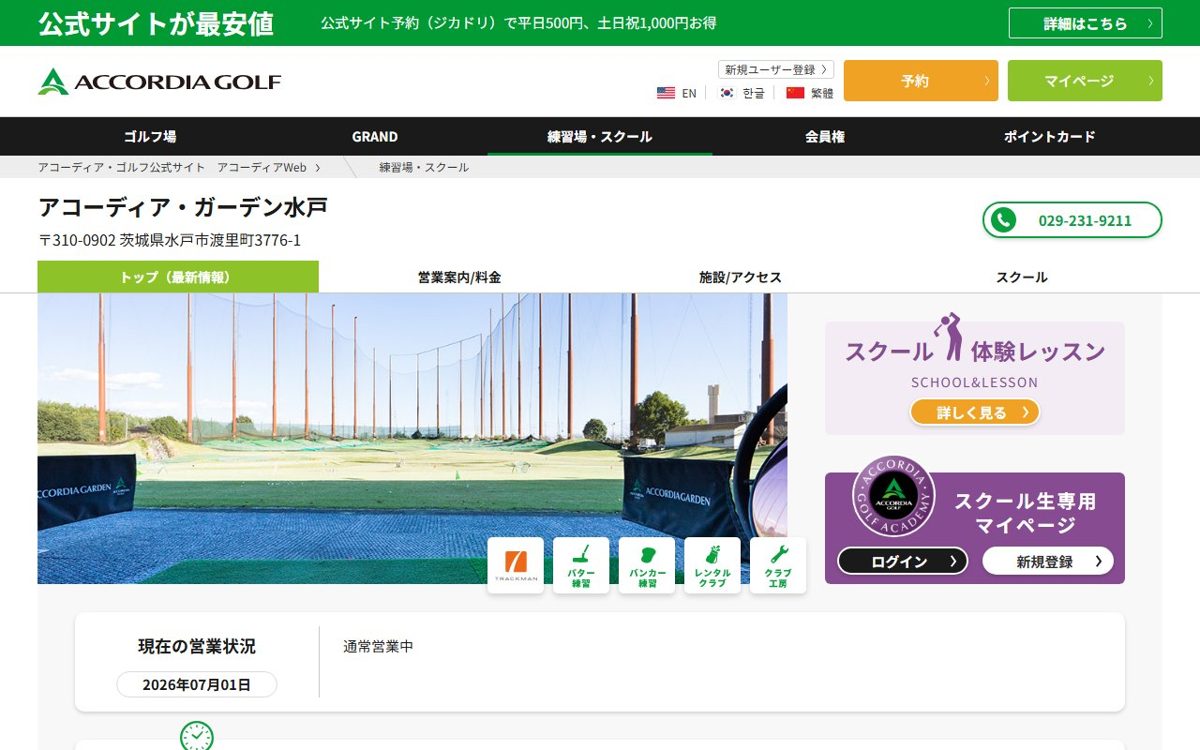The width and height of the screenshot is (1200, 750).
Task: Click 詳細はこちら in the top banner
Action: pos(1085,23)
